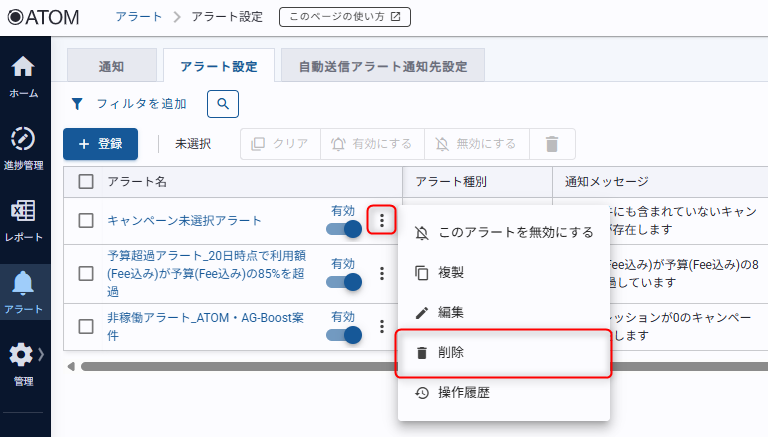Open three-dot menu for キャンペーン未選択アラート

(381, 220)
